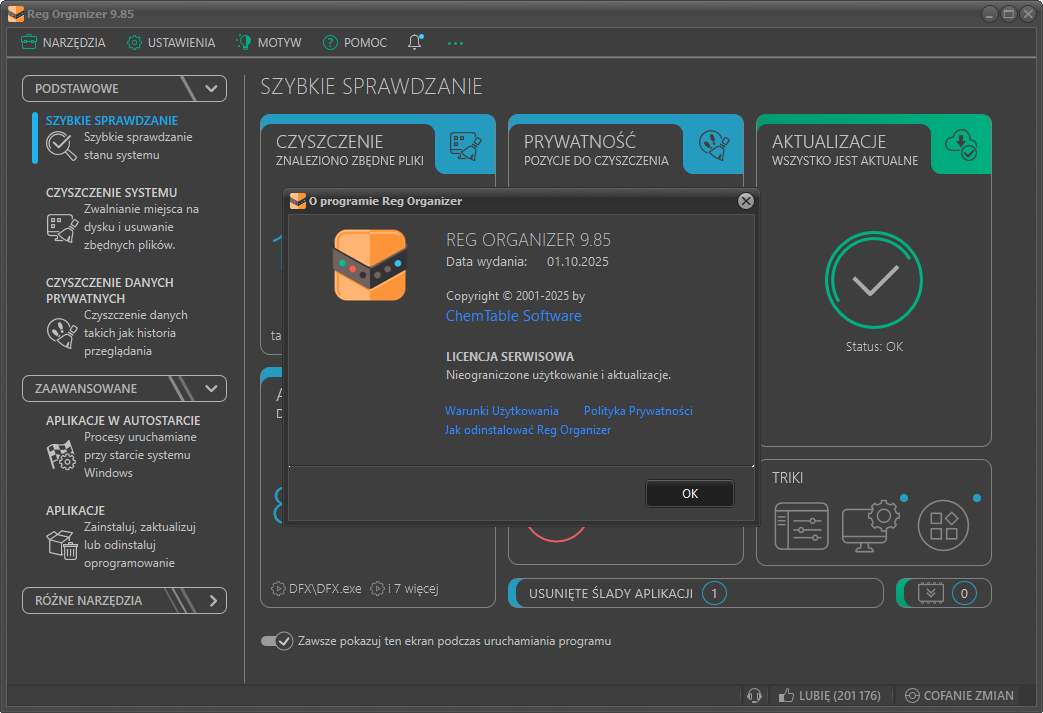The image size is (1043, 713).
Task: Open the Triki monitor gear icon
Action: (871, 526)
